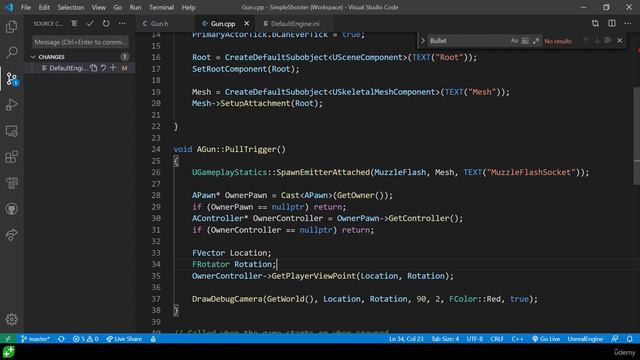Image resolution: width=640 pixels, height=360 pixels.
Task: Open the Selection menu
Action: [71, 7]
